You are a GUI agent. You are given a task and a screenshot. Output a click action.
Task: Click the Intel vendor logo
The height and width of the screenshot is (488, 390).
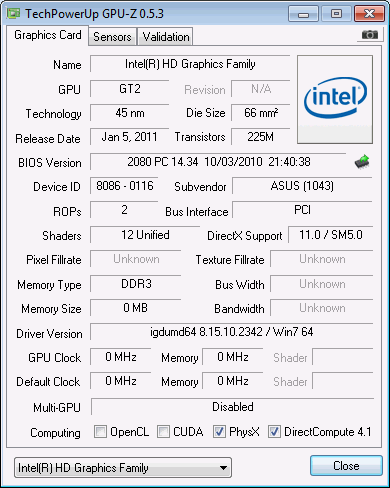coord(335,99)
